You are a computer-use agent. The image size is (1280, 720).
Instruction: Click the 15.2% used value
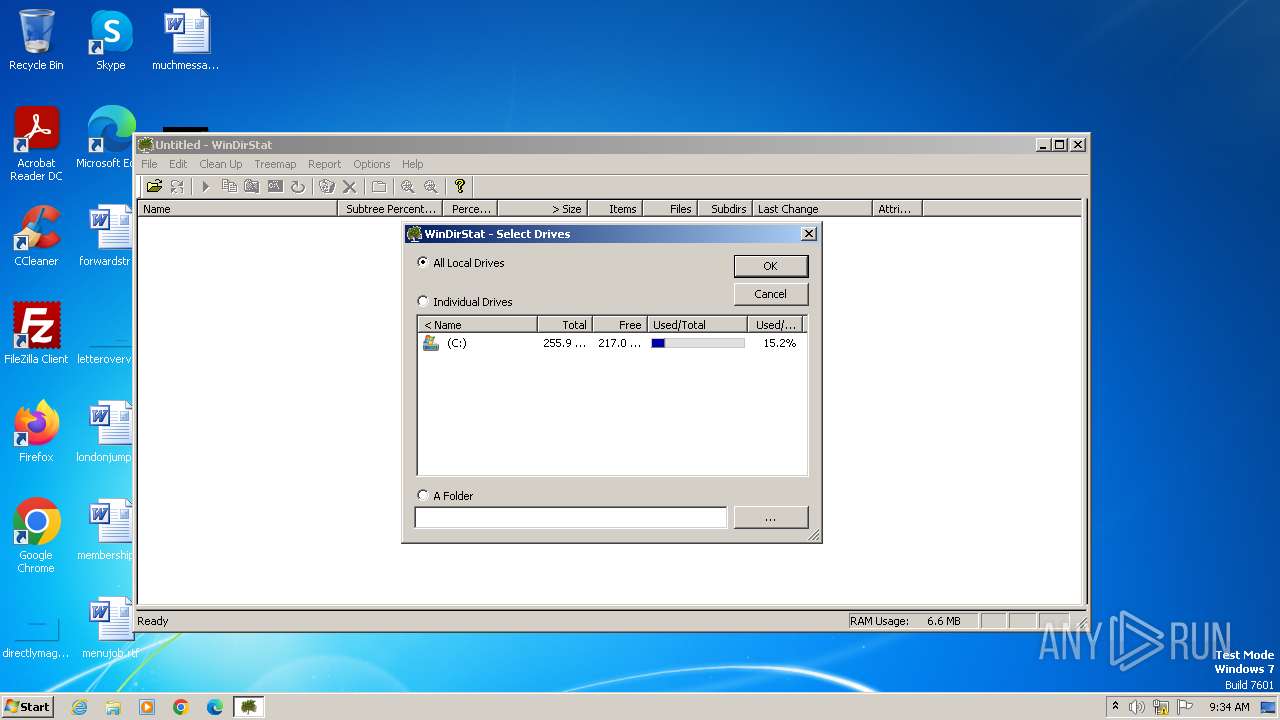coord(779,343)
